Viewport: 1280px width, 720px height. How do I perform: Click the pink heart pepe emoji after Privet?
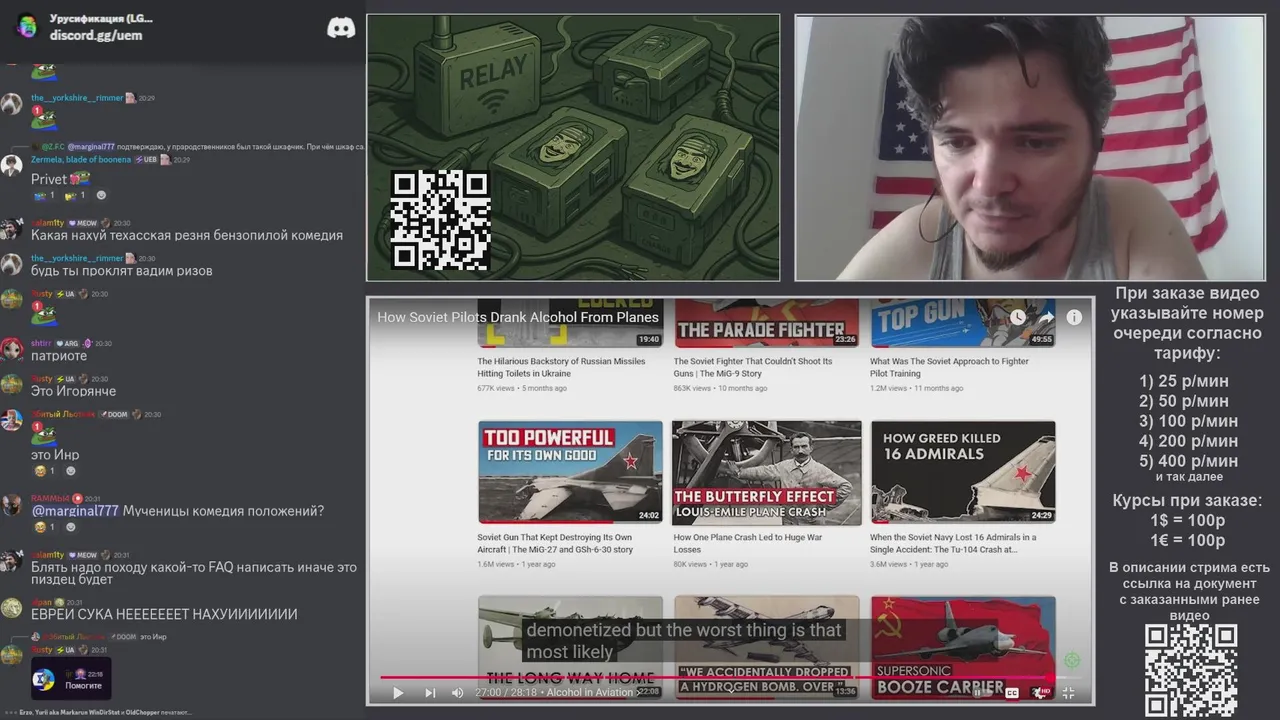pyautogui.click(x=80, y=179)
